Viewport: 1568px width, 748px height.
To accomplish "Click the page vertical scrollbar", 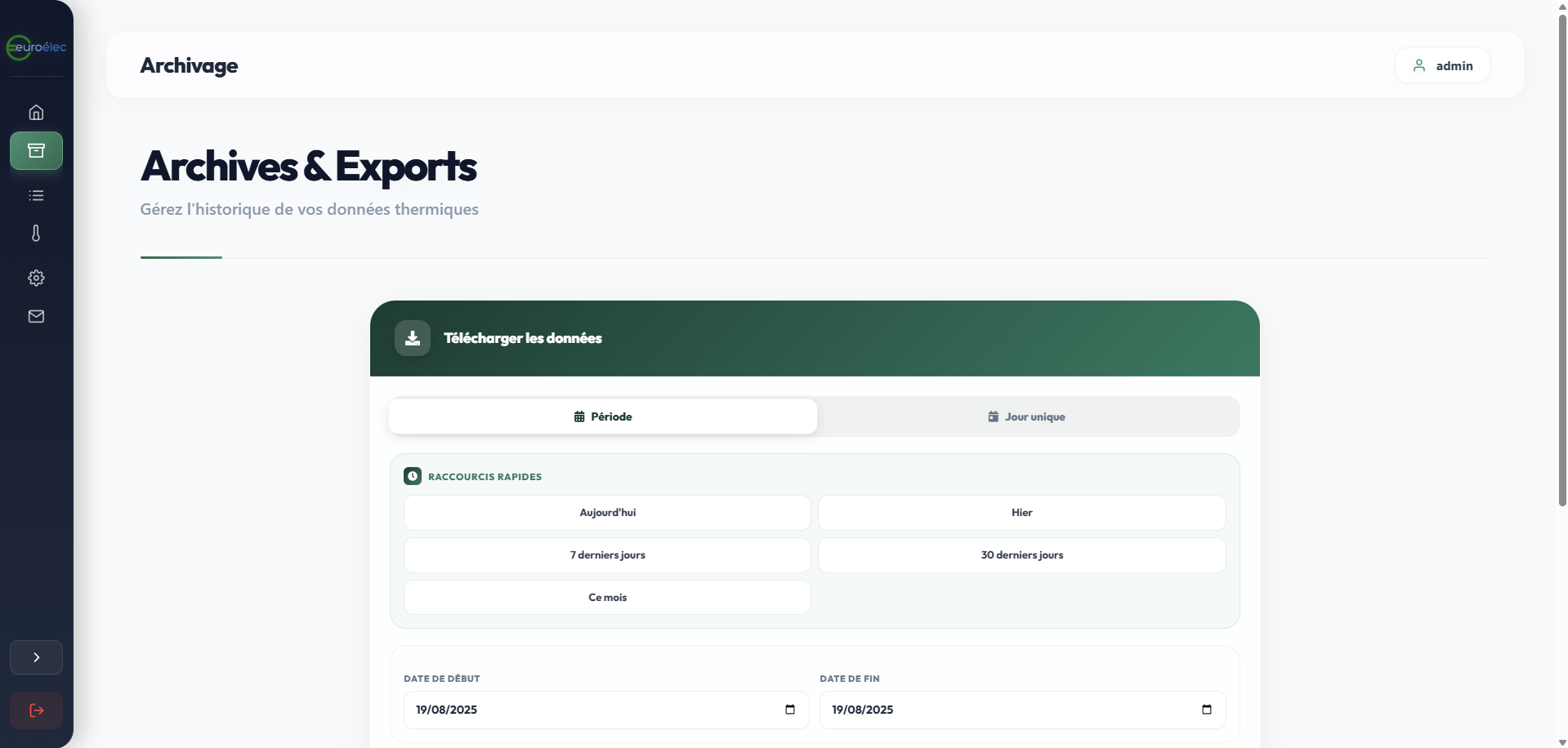I will click(x=1562, y=261).
